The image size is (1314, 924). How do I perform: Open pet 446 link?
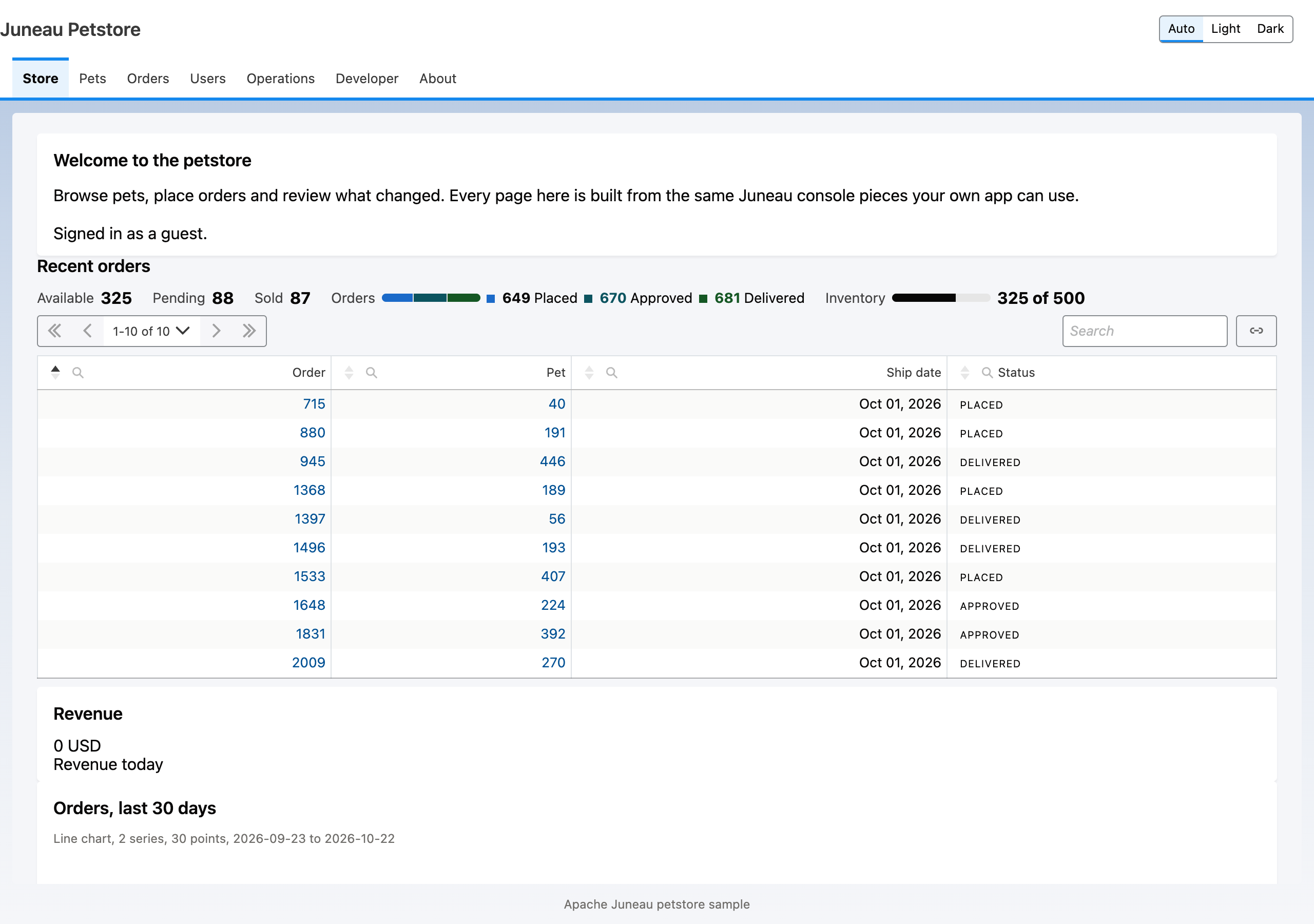[552, 461]
